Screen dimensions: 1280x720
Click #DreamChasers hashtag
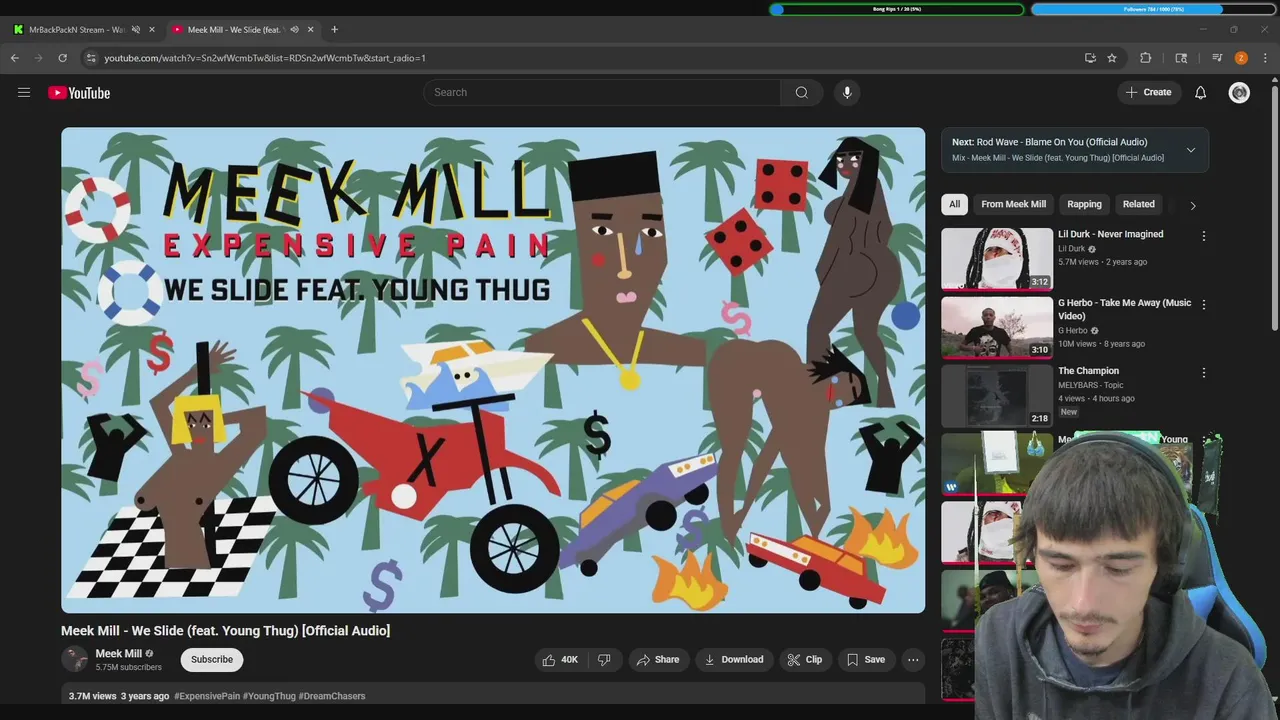pyautogui.click(x=332, y=696)
